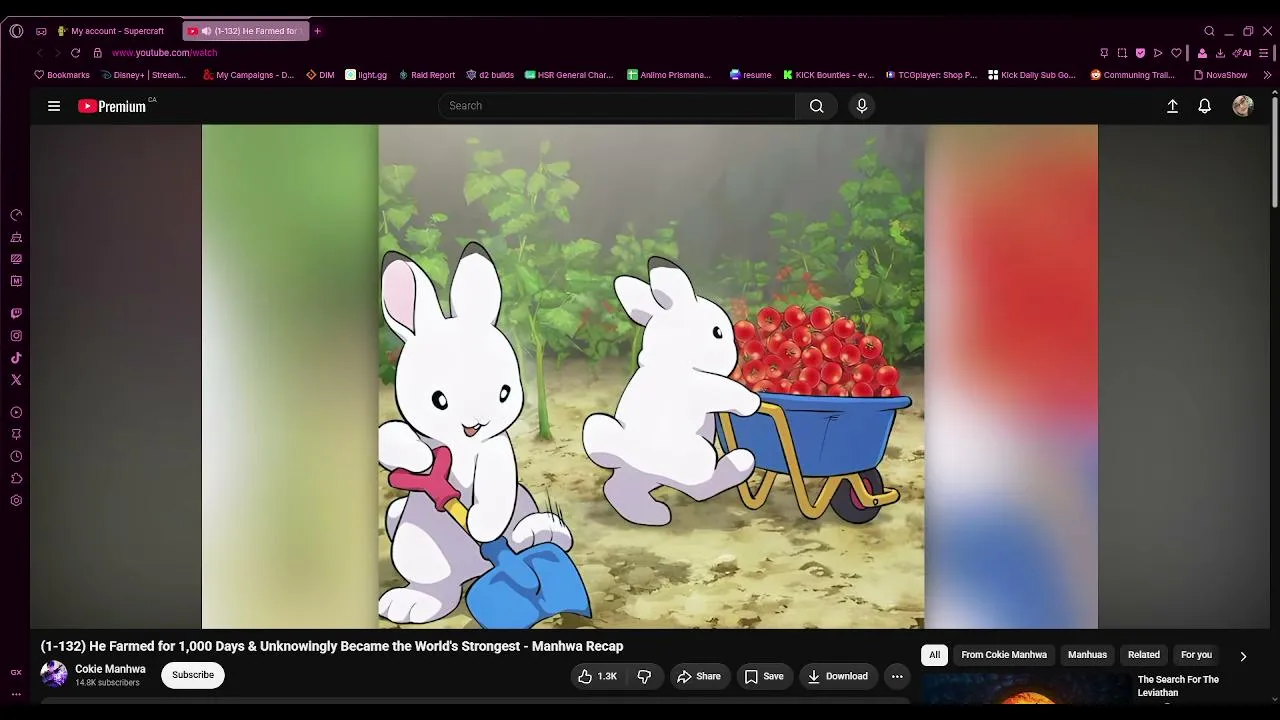Focus the YouTube search field
Image resolution: width=1280 pixels, height=720 pixels.
point(617,106)
